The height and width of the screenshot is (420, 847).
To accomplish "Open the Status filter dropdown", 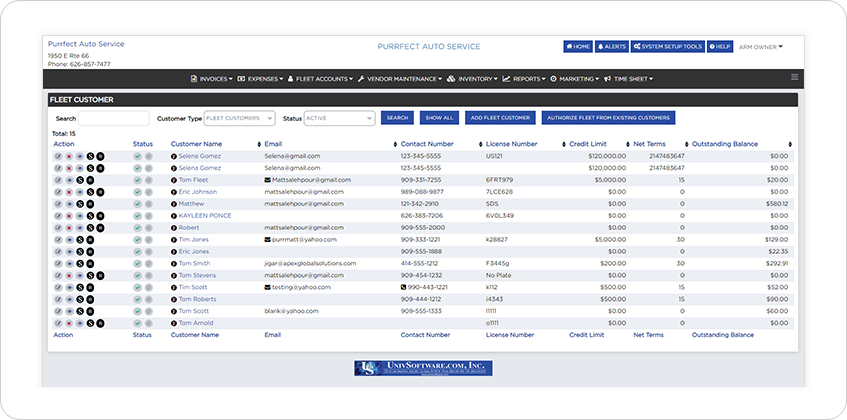I will pyautogui.click(x=339, y=118).
